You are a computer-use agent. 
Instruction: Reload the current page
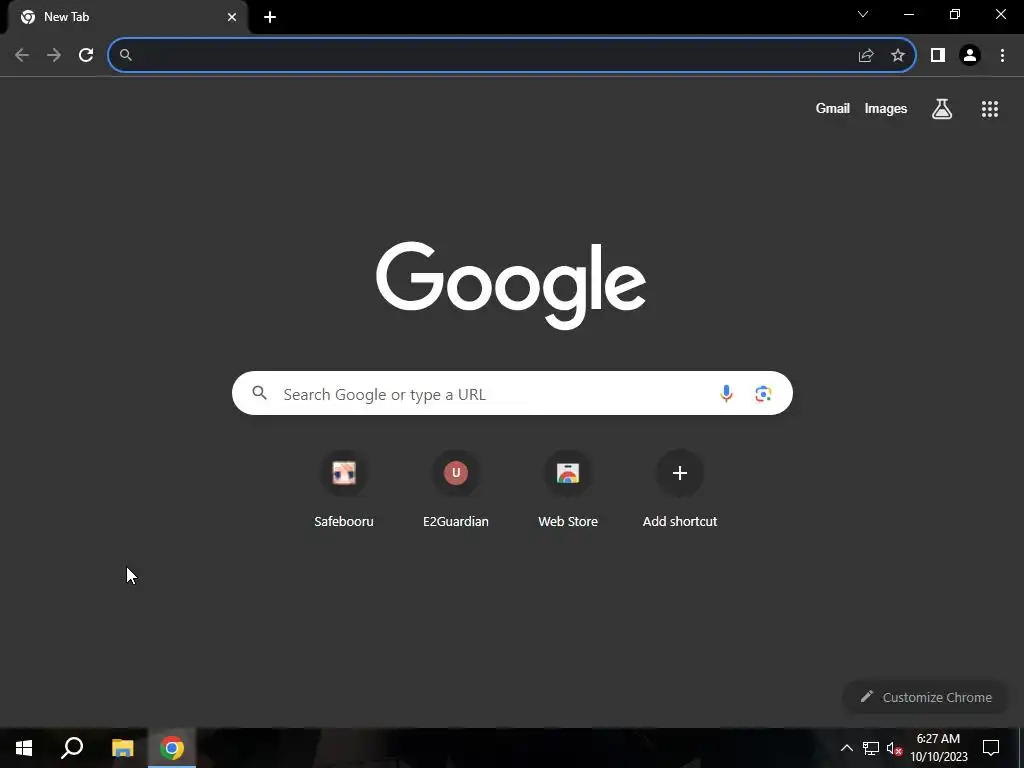(x=86, y=55)
